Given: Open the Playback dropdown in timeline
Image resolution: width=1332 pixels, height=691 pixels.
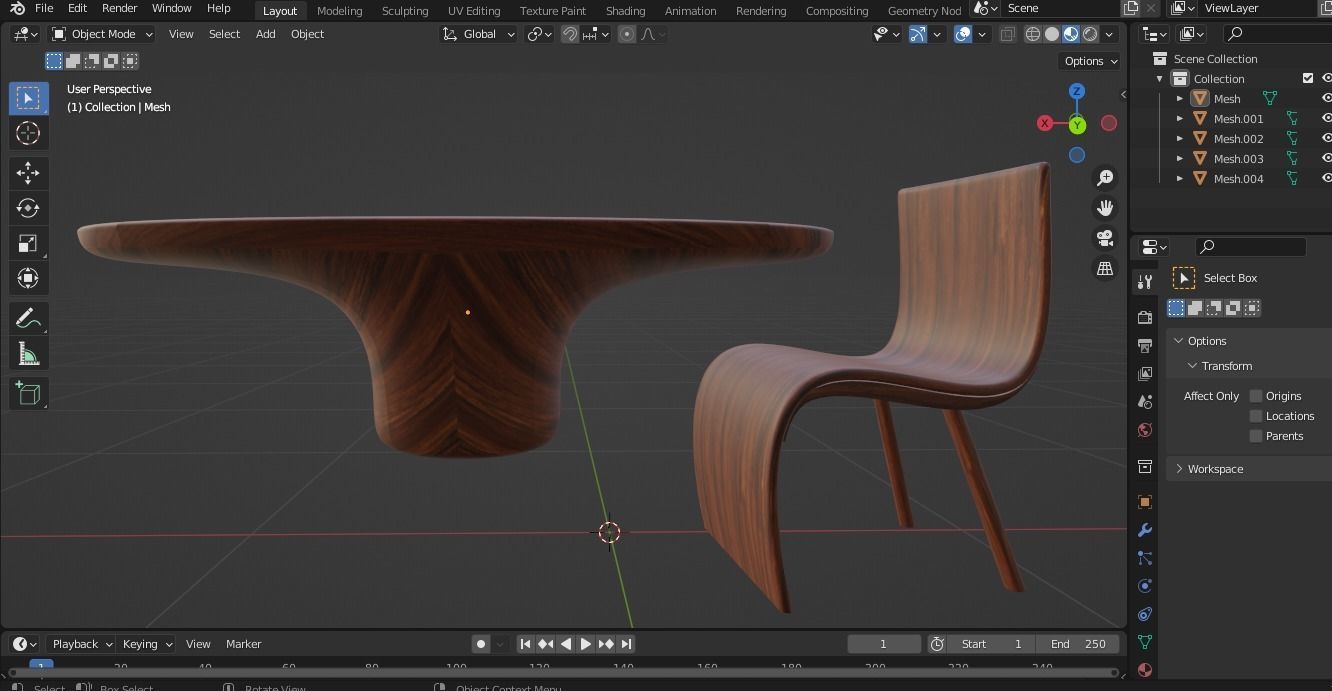Looking at the screenshot, I should click(x=81, y=644).
